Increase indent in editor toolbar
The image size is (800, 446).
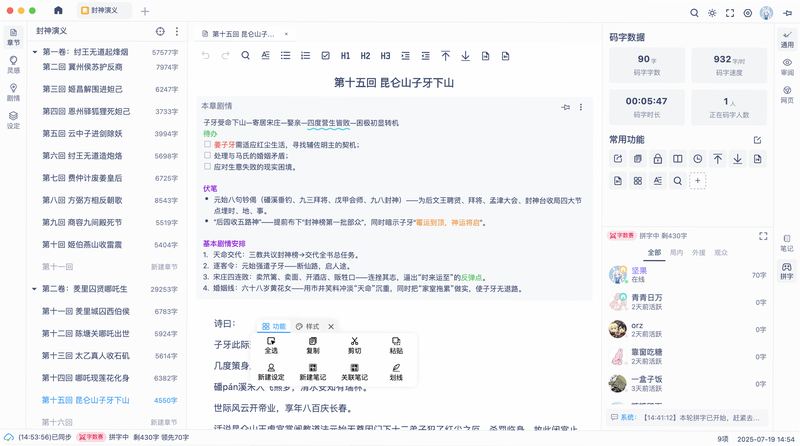pos(406,56)
